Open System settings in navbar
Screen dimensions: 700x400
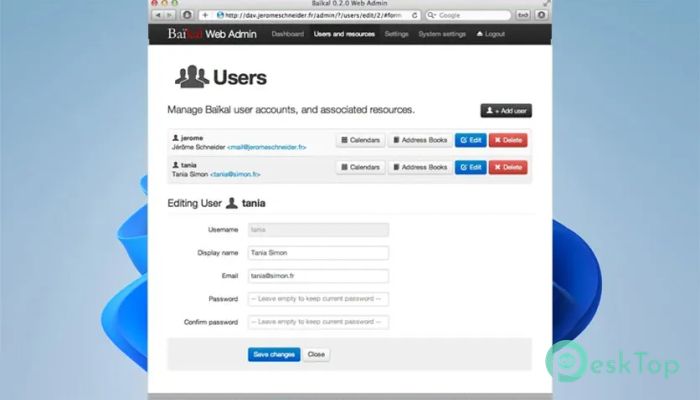pos(442,34)
